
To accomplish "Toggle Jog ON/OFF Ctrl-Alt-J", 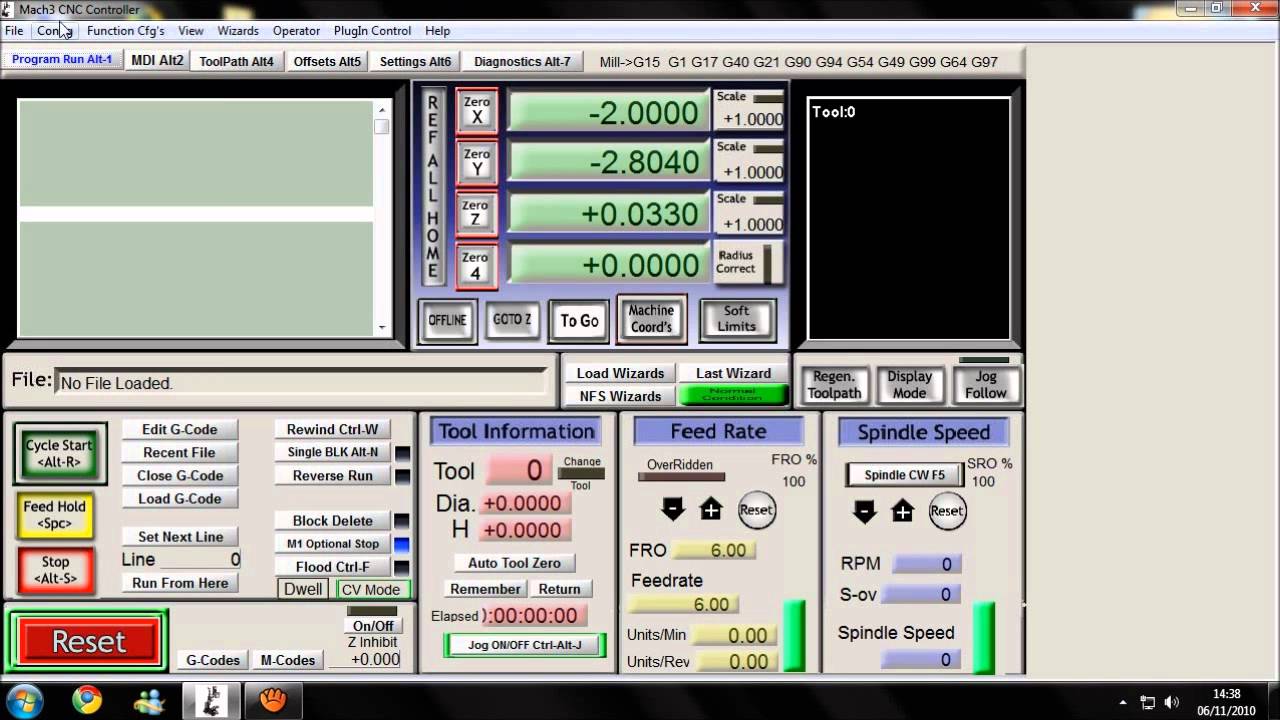I will coord(525,645).
